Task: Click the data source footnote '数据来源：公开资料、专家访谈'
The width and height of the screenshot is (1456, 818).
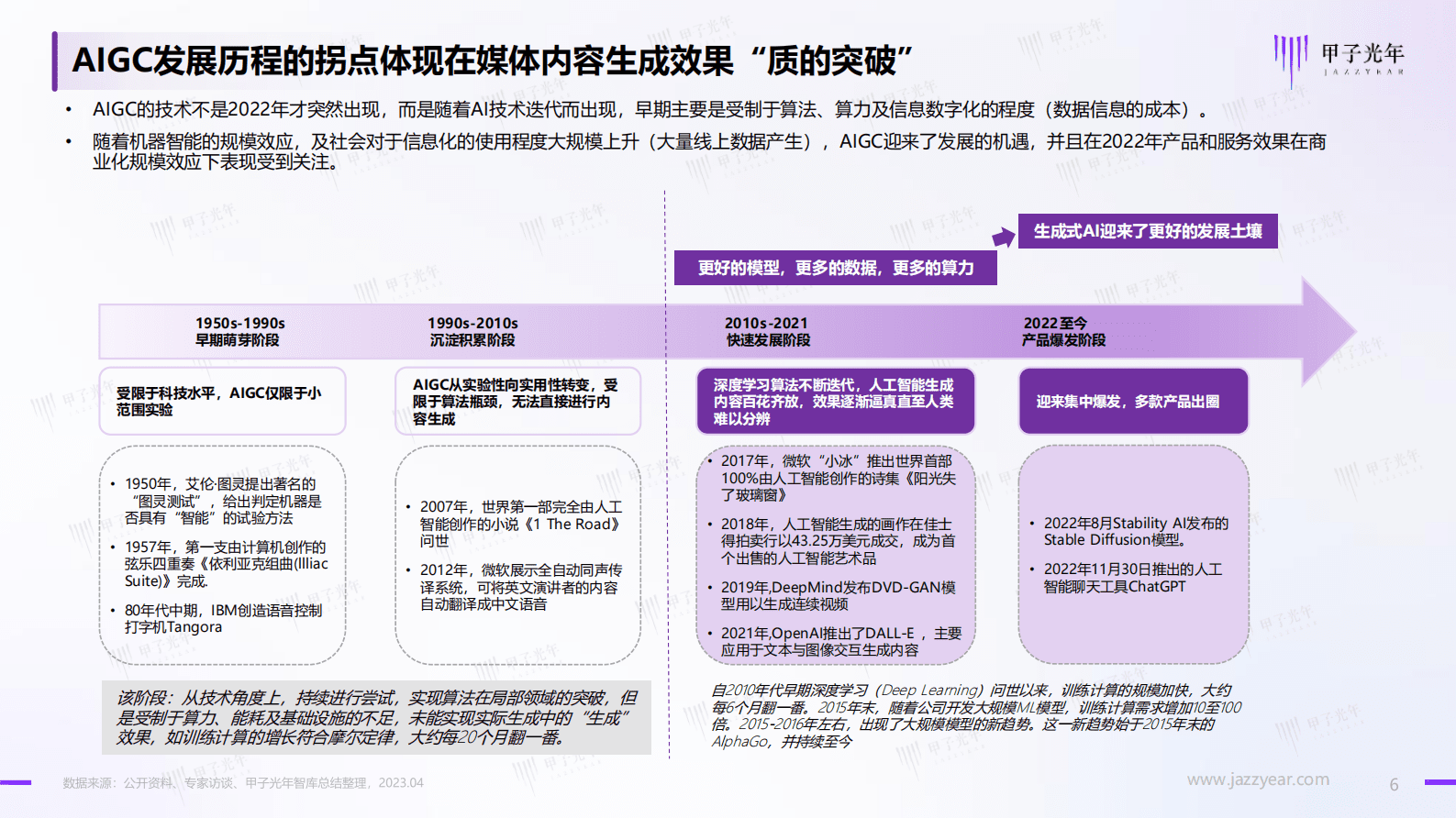Action: click(x=243, y=783)
